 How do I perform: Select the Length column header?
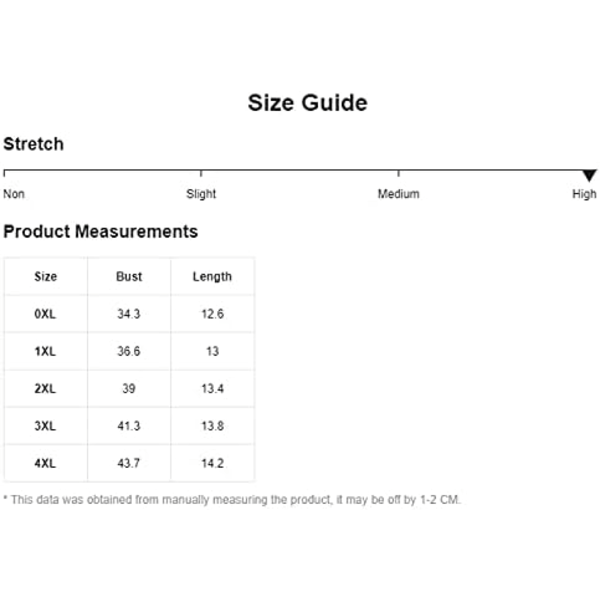coord(212,277)
